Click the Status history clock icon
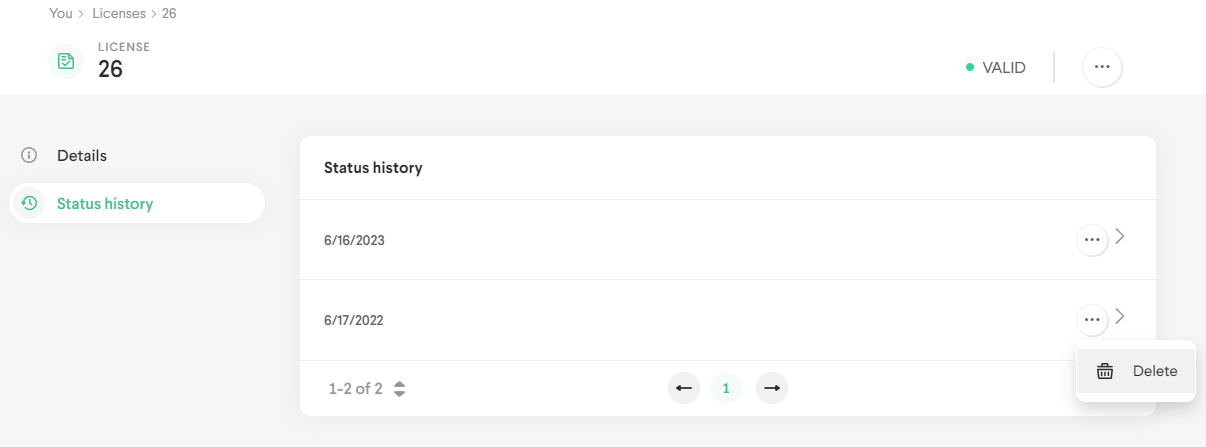1206x447 pixels. (30, 204)
